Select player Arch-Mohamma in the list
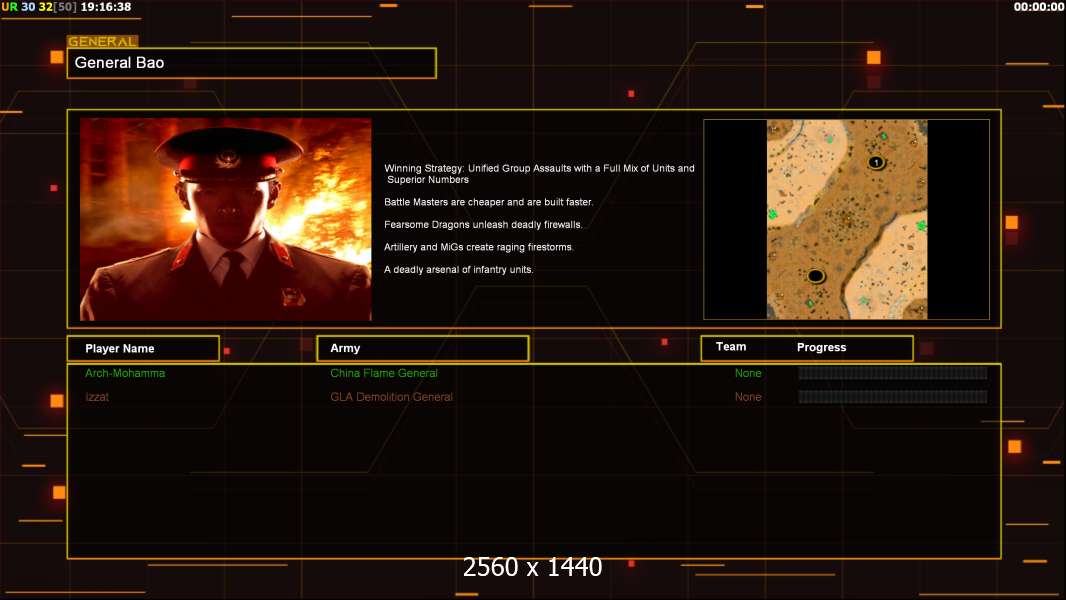This screenshot has height=600, width=1066. click(x=125, y=373)
